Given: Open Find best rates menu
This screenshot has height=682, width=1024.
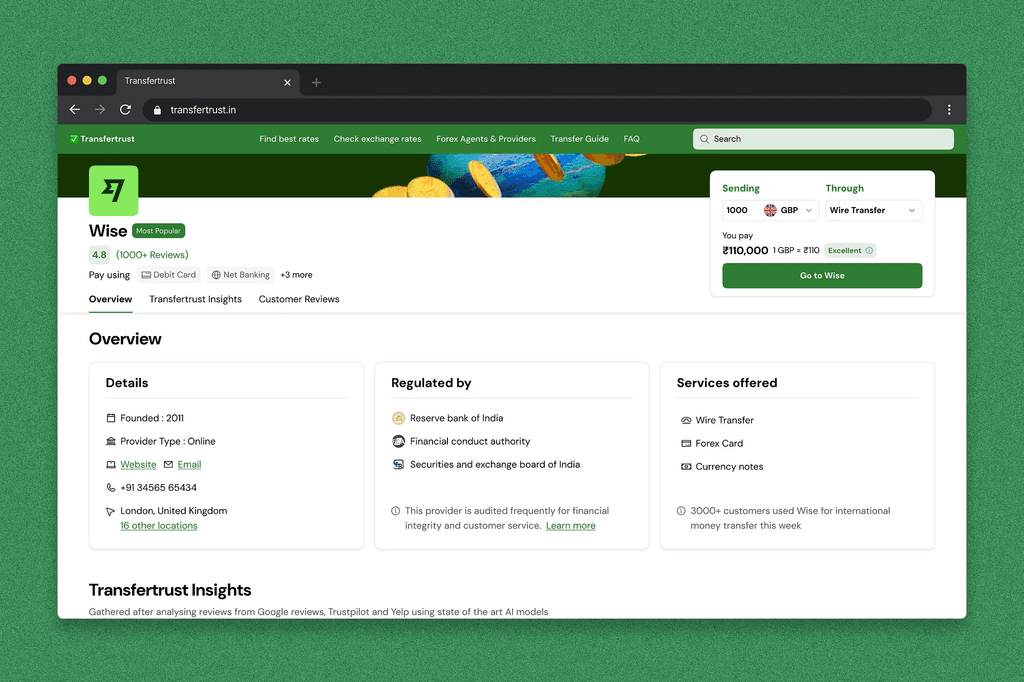Looking at the screenshot, I should coord(289,139).
